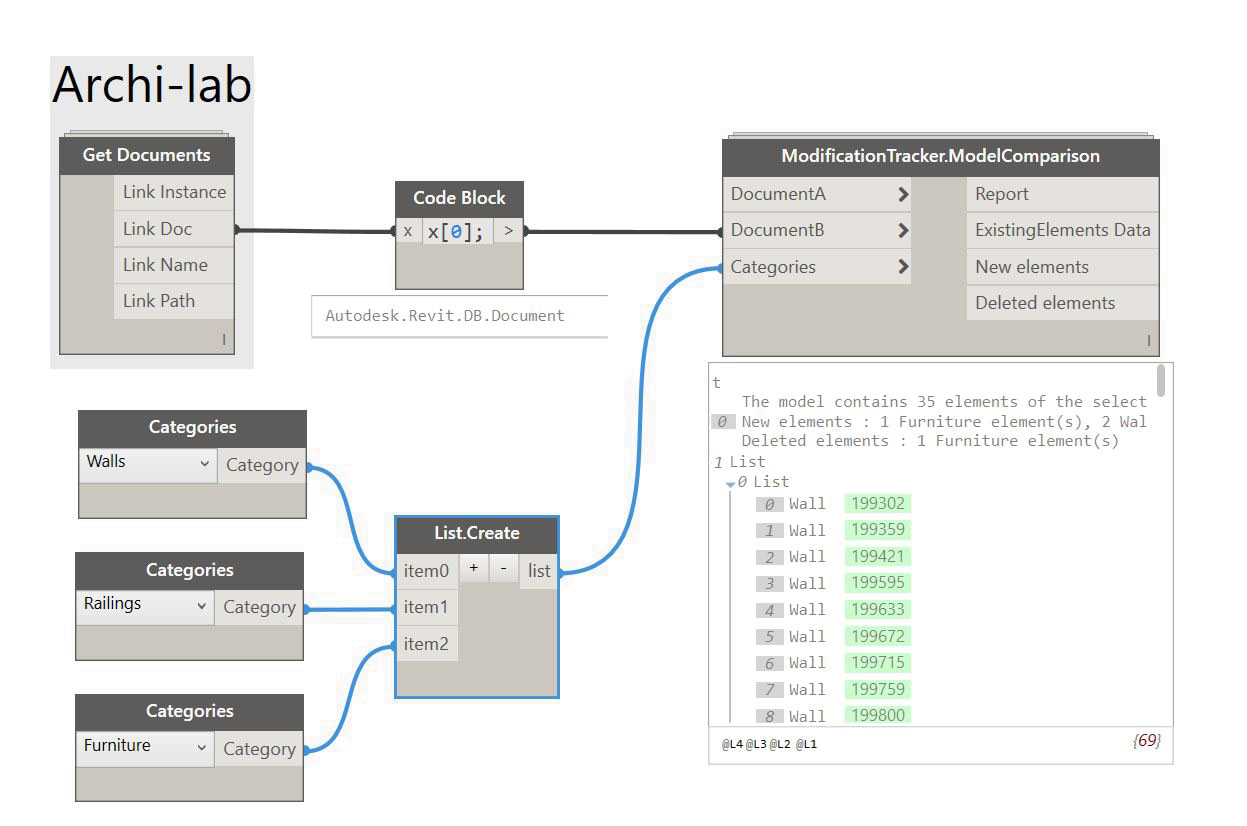The width and height of the screenshot is (1247, 826).
Task: Add an item with List.Create plus
Action: coord(474,568)
